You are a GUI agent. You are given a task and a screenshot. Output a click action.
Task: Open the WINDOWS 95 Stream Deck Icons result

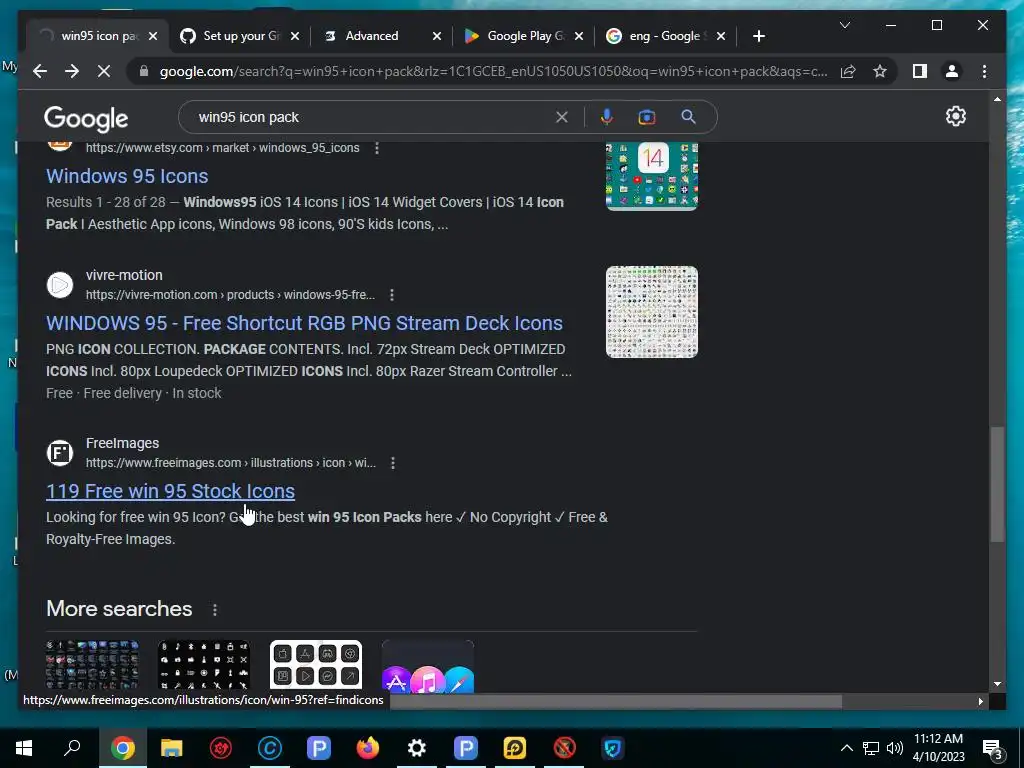click(x=304, y=323)
